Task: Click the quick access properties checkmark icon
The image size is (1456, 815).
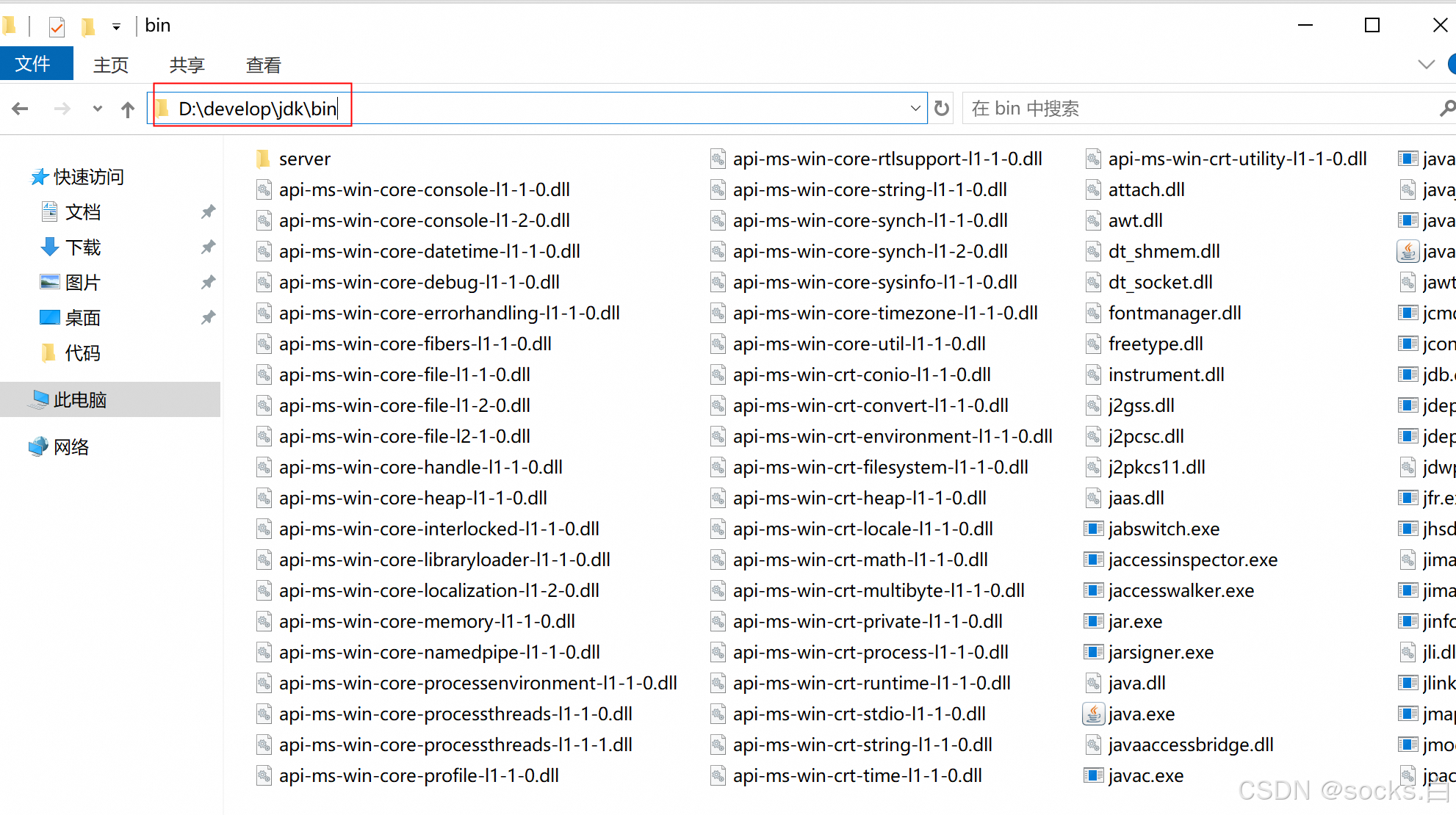Action: click(57, 27)
